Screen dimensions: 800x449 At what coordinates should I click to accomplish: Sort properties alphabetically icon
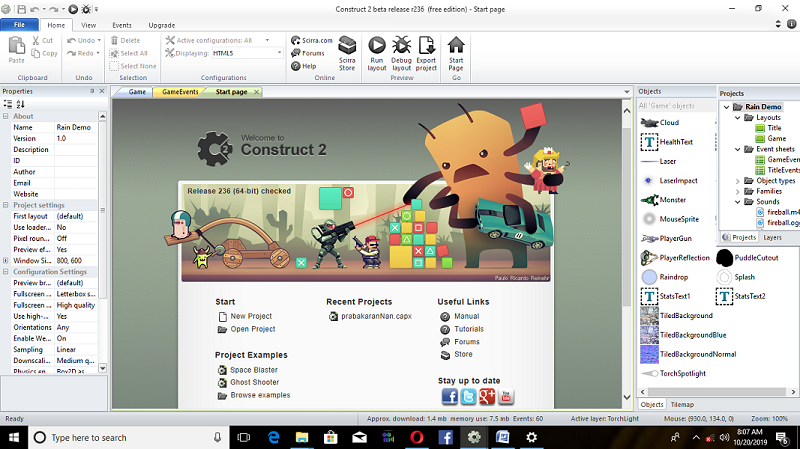point(20,104)
